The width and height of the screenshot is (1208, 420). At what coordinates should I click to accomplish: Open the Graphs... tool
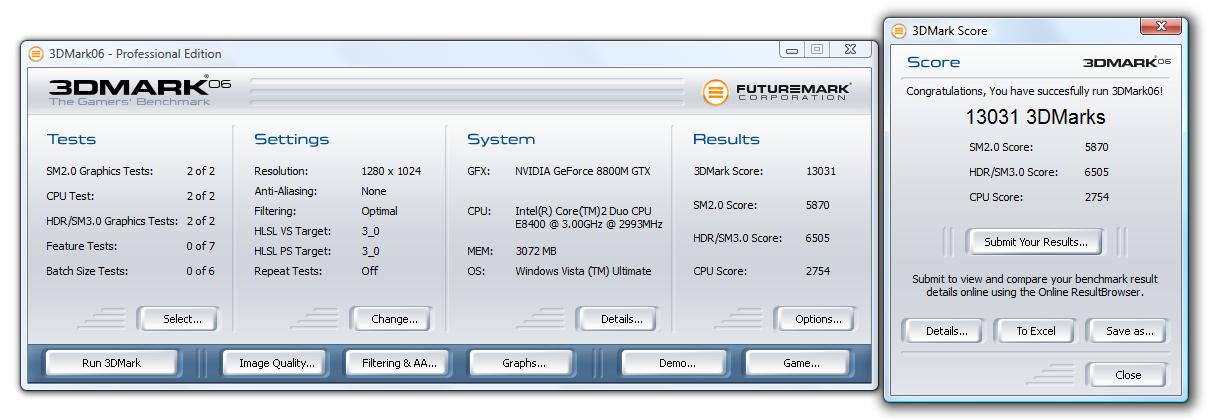(523, 363)
